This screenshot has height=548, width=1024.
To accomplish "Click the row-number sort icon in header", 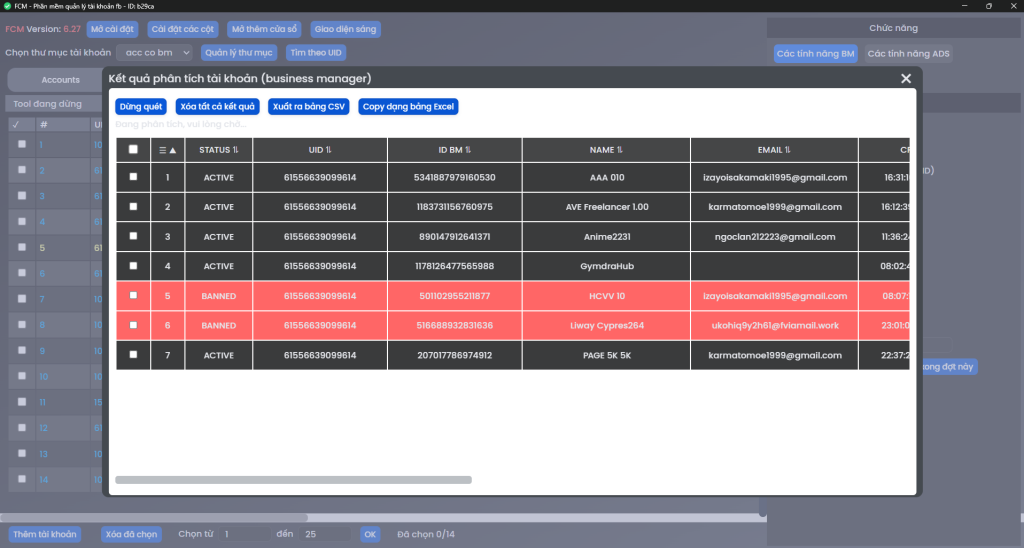I will pyautogui.click(x=168, y=150).
